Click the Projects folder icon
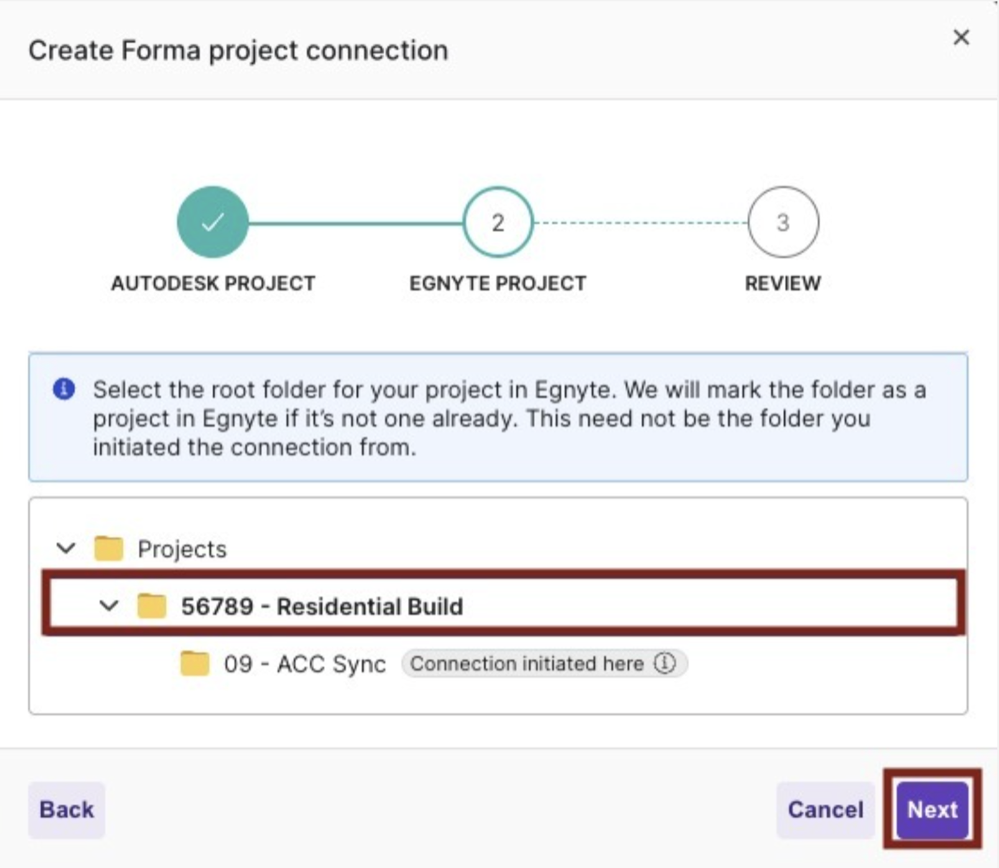 (x=109, y=548)
